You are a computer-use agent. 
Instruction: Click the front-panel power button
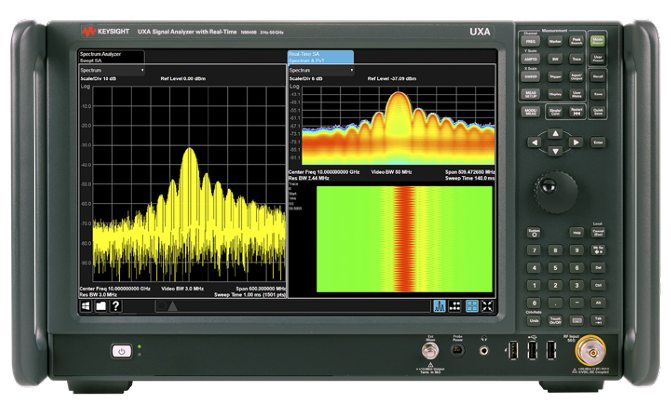point(122,351)
